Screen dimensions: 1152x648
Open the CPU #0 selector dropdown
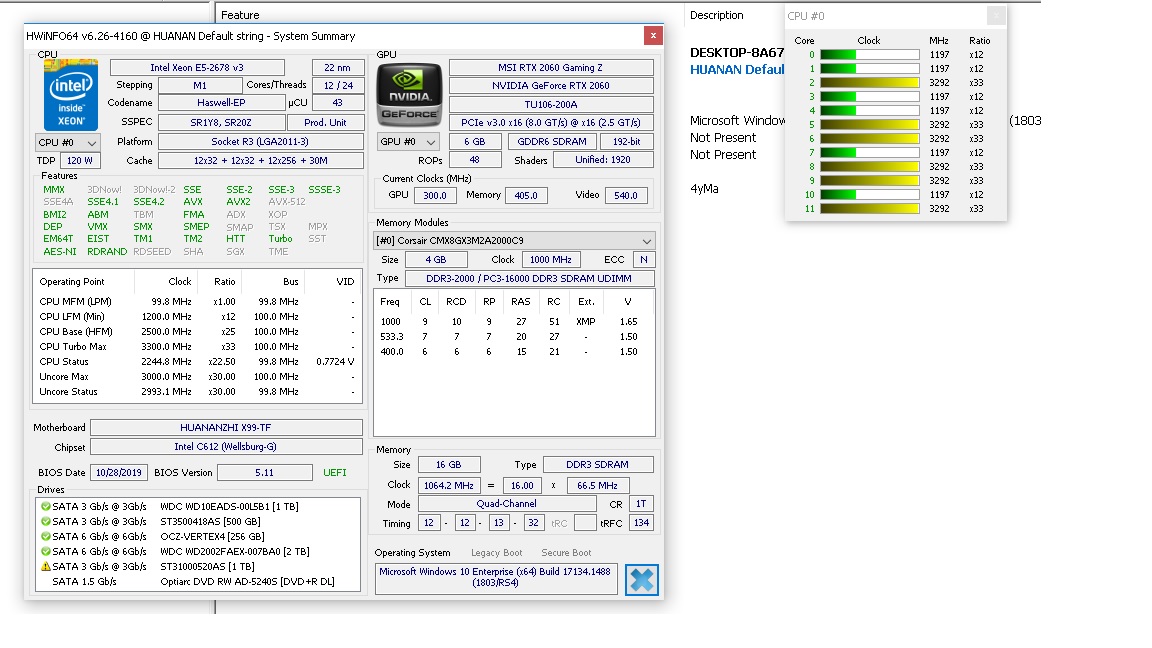tap(67, 143)
